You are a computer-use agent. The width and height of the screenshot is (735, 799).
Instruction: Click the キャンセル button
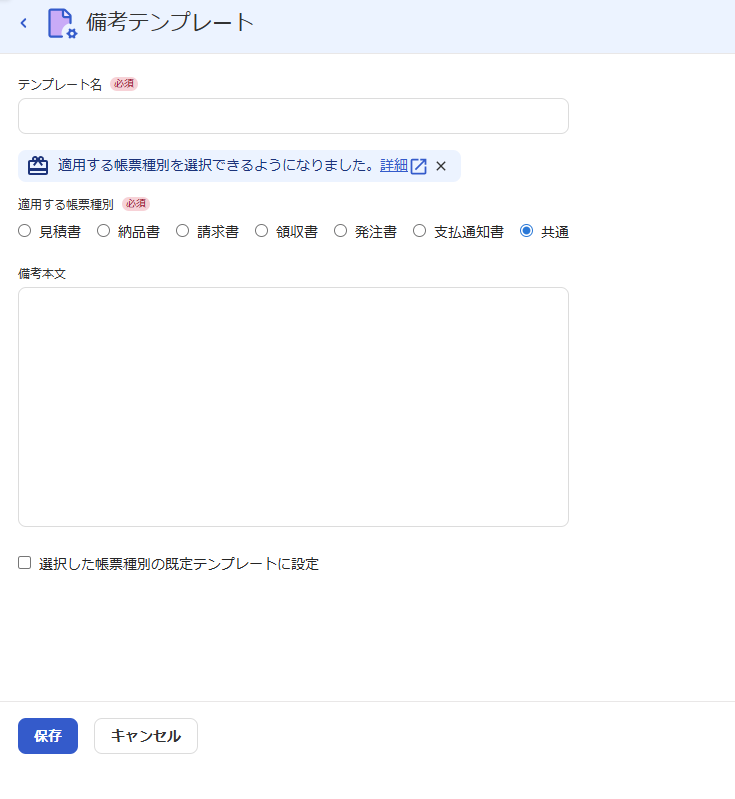[146, 736]
